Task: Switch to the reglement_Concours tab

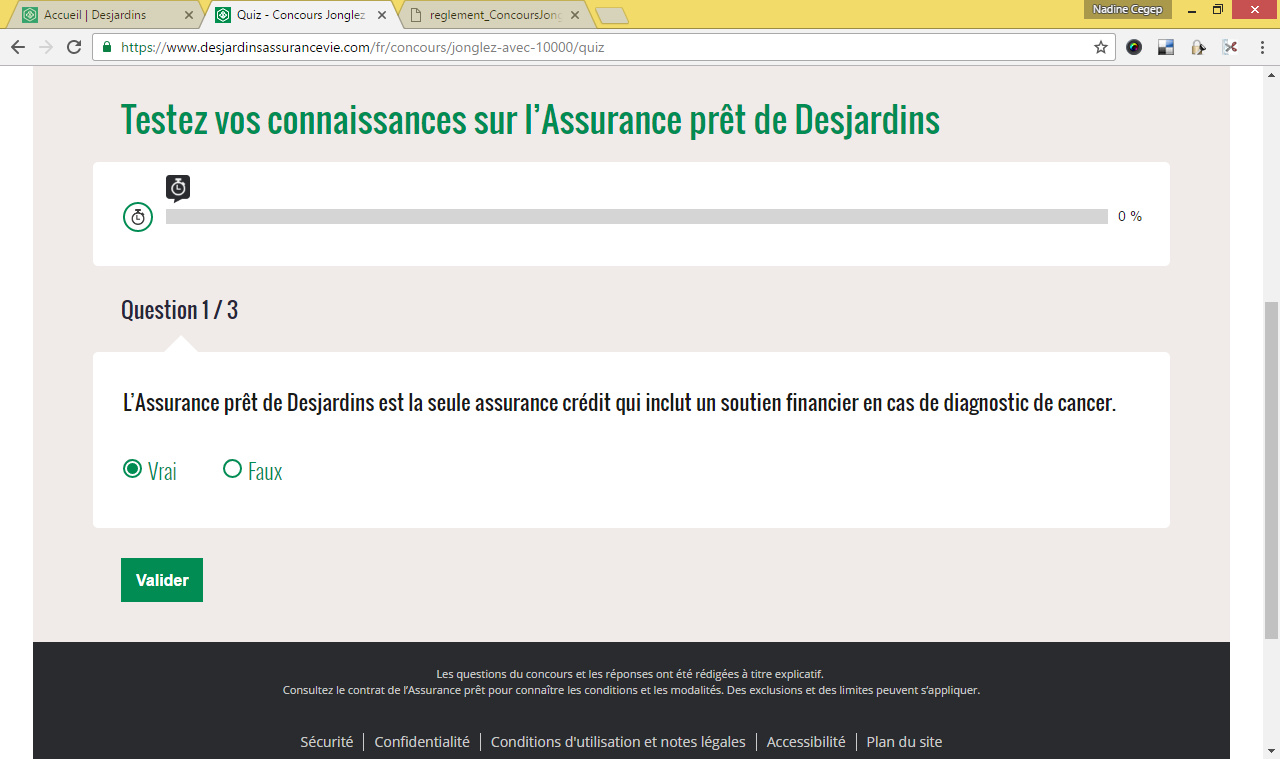Action: click(495, 15)
